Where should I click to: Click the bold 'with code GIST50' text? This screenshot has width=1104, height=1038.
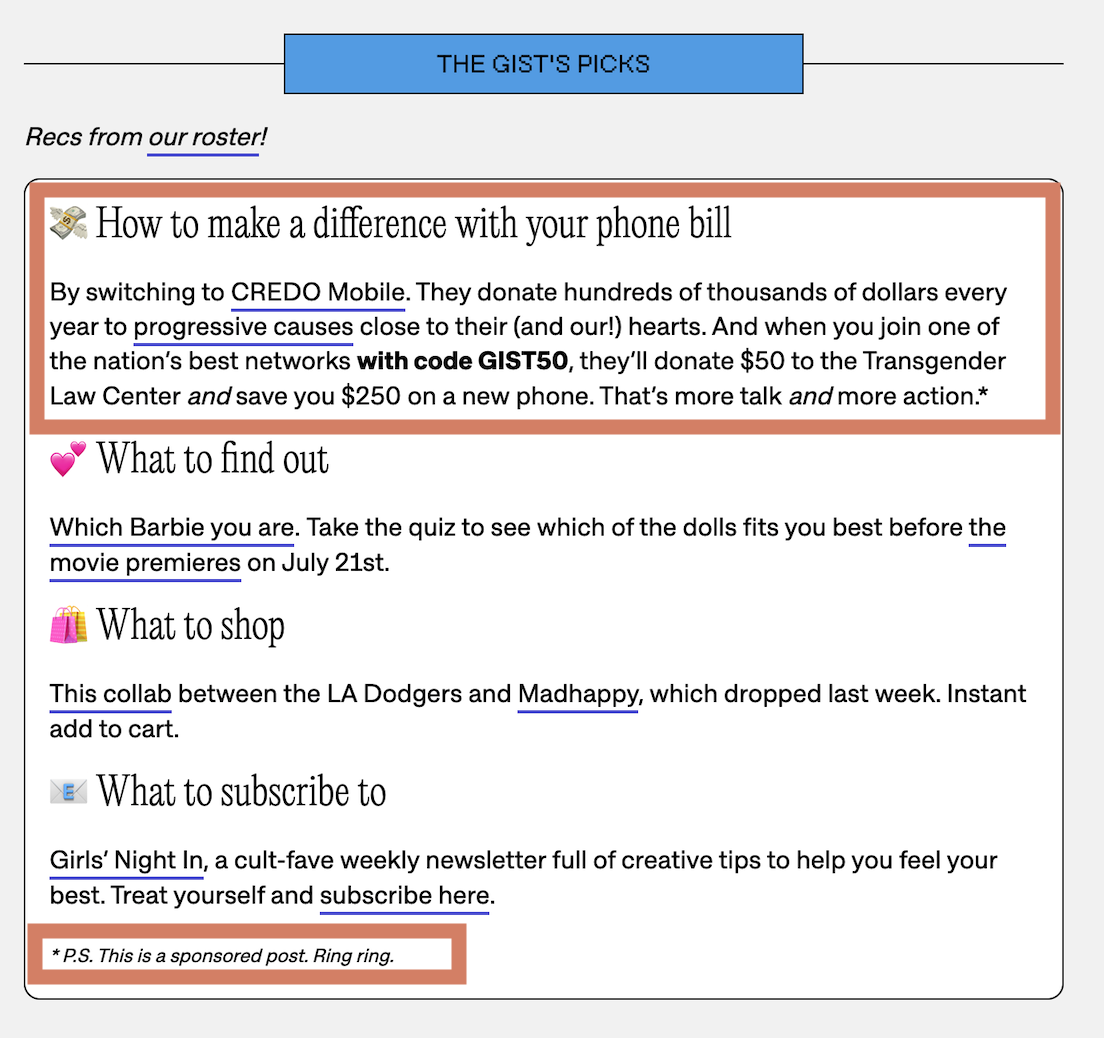point(463,361)
